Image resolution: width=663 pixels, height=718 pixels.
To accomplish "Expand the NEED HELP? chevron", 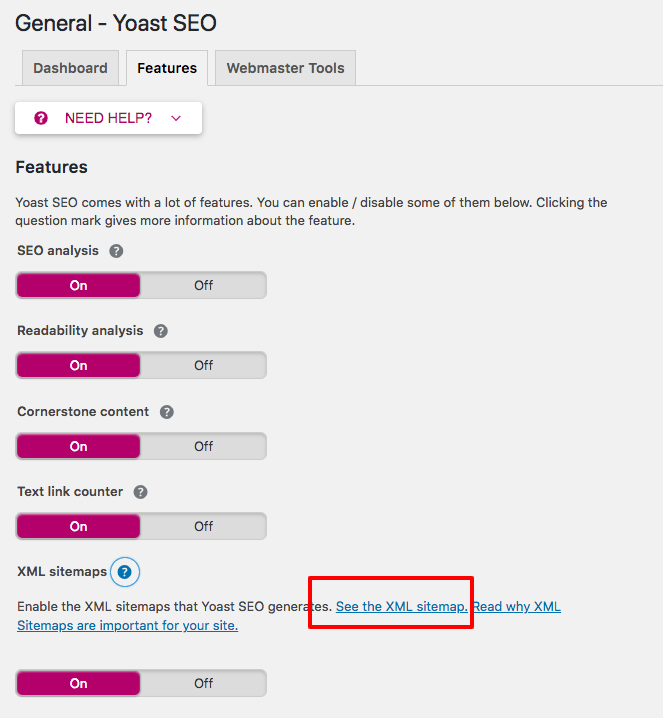I will pyautogui.click(x=176, y=119).
